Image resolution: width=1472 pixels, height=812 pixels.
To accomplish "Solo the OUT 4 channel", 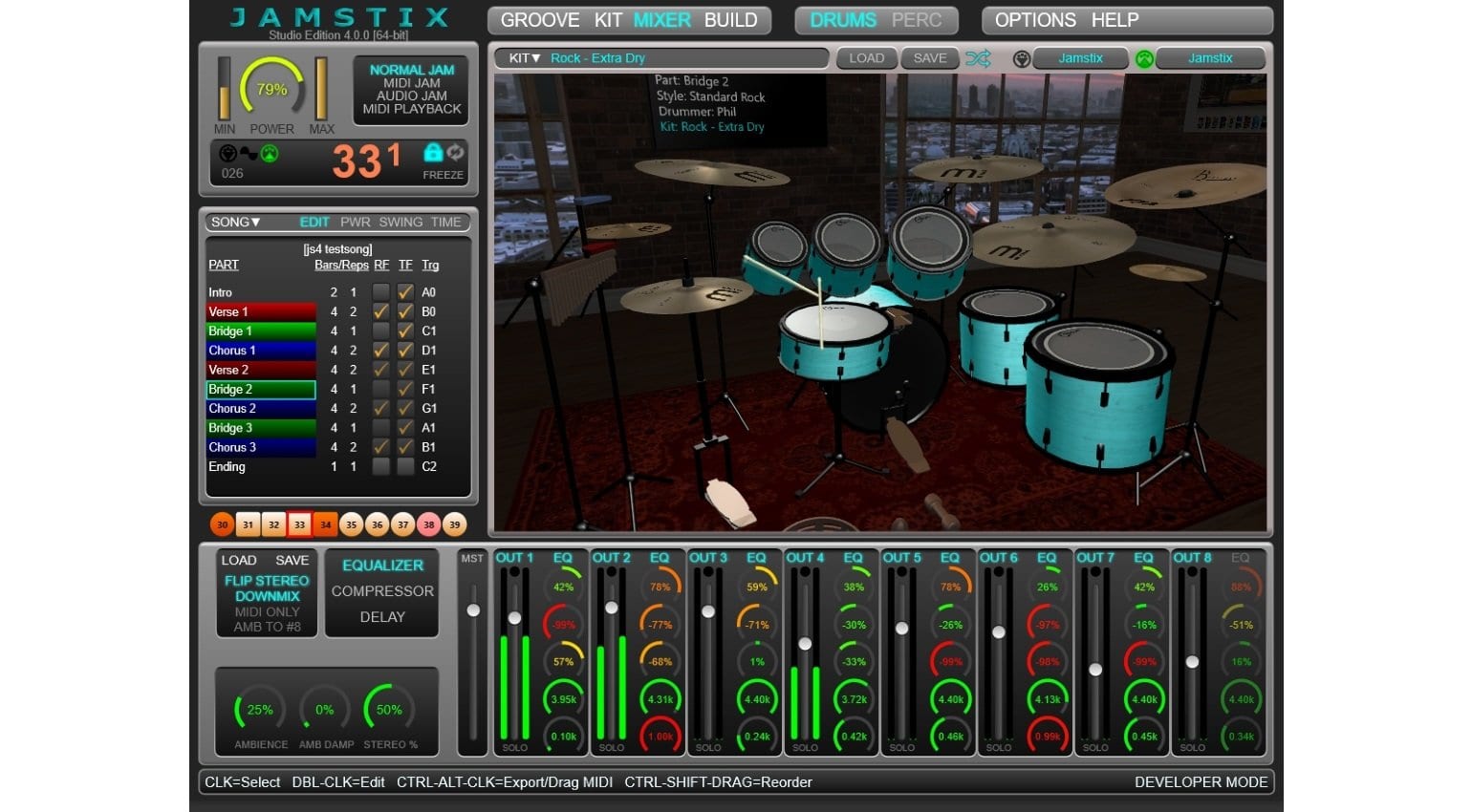I will coord(805,748).
